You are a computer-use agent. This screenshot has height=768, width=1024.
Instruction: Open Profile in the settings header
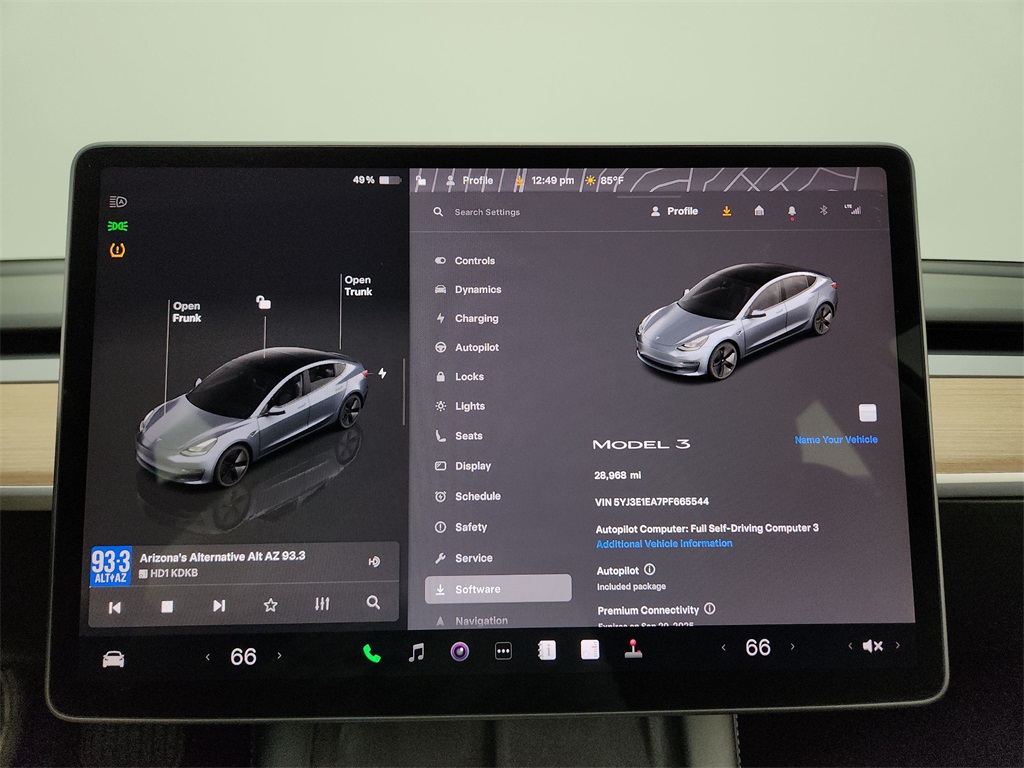[675, 211]
